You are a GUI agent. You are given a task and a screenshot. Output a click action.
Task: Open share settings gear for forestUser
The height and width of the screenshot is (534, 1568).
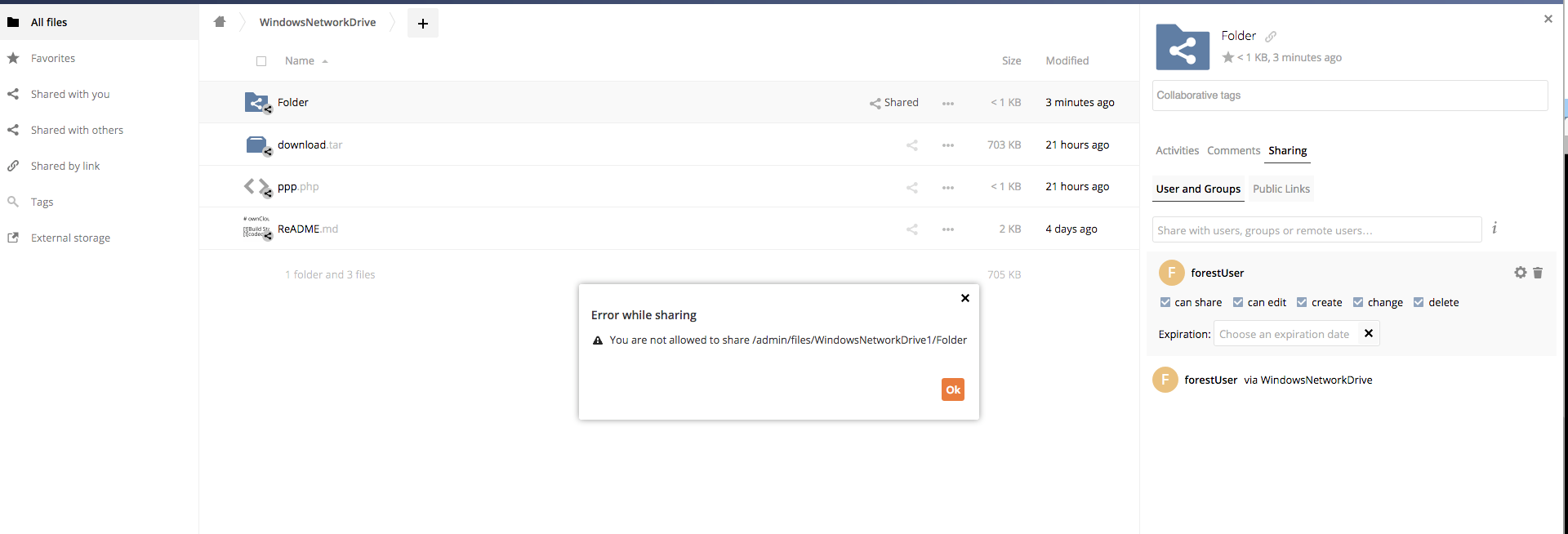pos(1521,273)
